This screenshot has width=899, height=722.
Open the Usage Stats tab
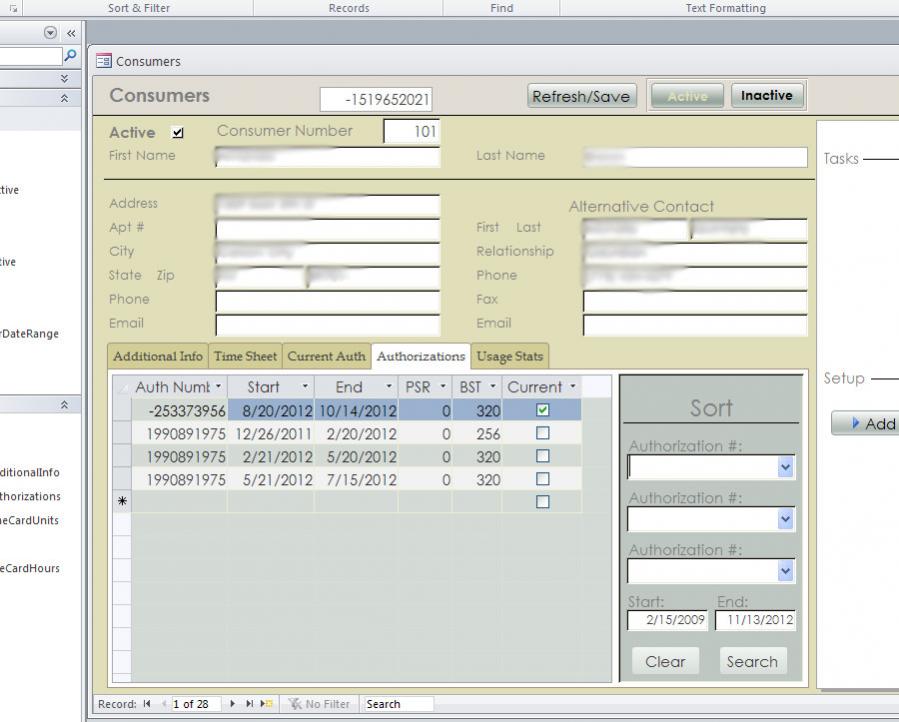click(x=509, y=356)
